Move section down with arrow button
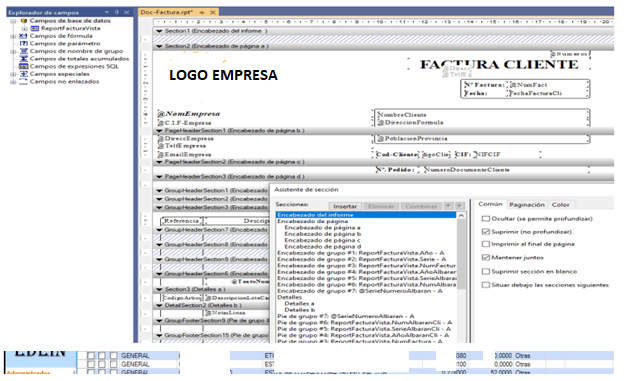Image resolution: width=624 pixels, height=381 pixels. 460,206
